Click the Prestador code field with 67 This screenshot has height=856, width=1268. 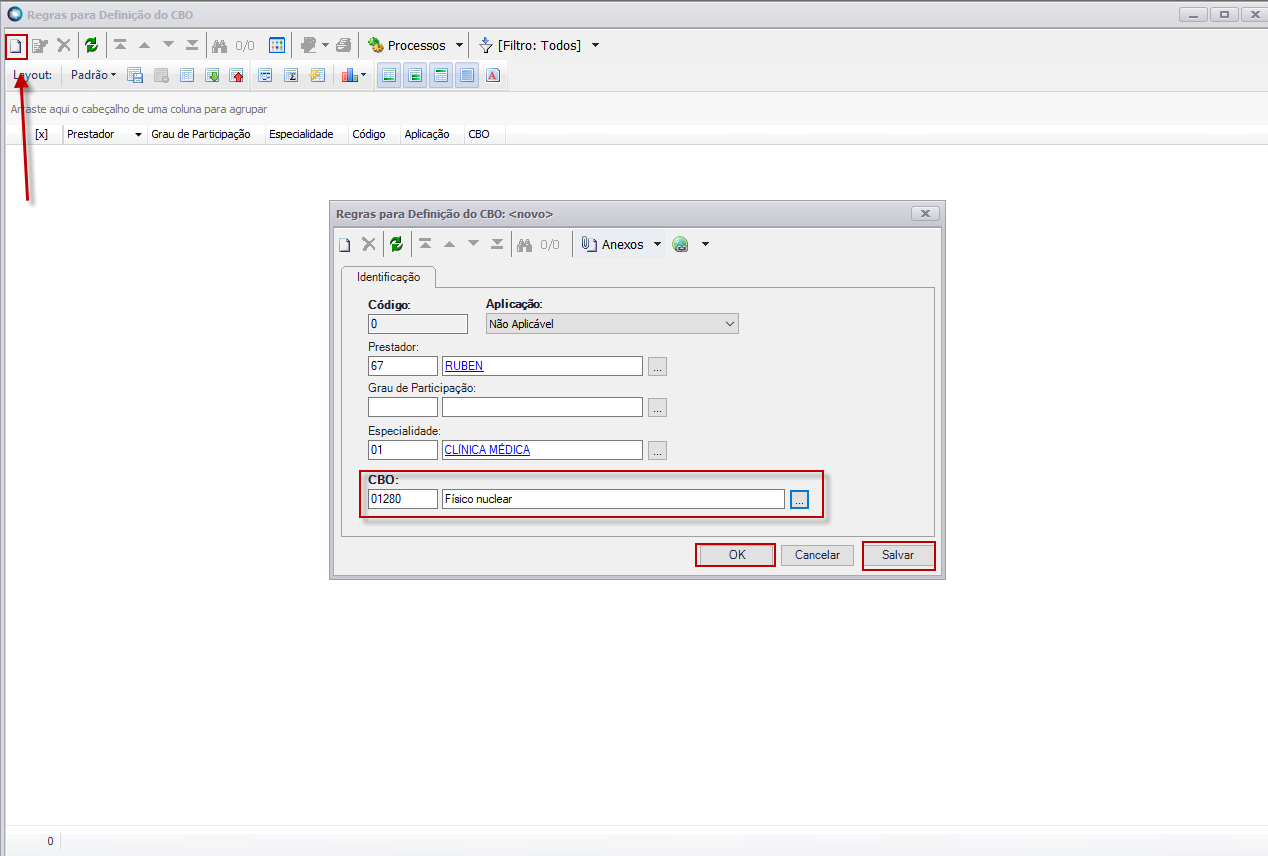coord(403,366)
